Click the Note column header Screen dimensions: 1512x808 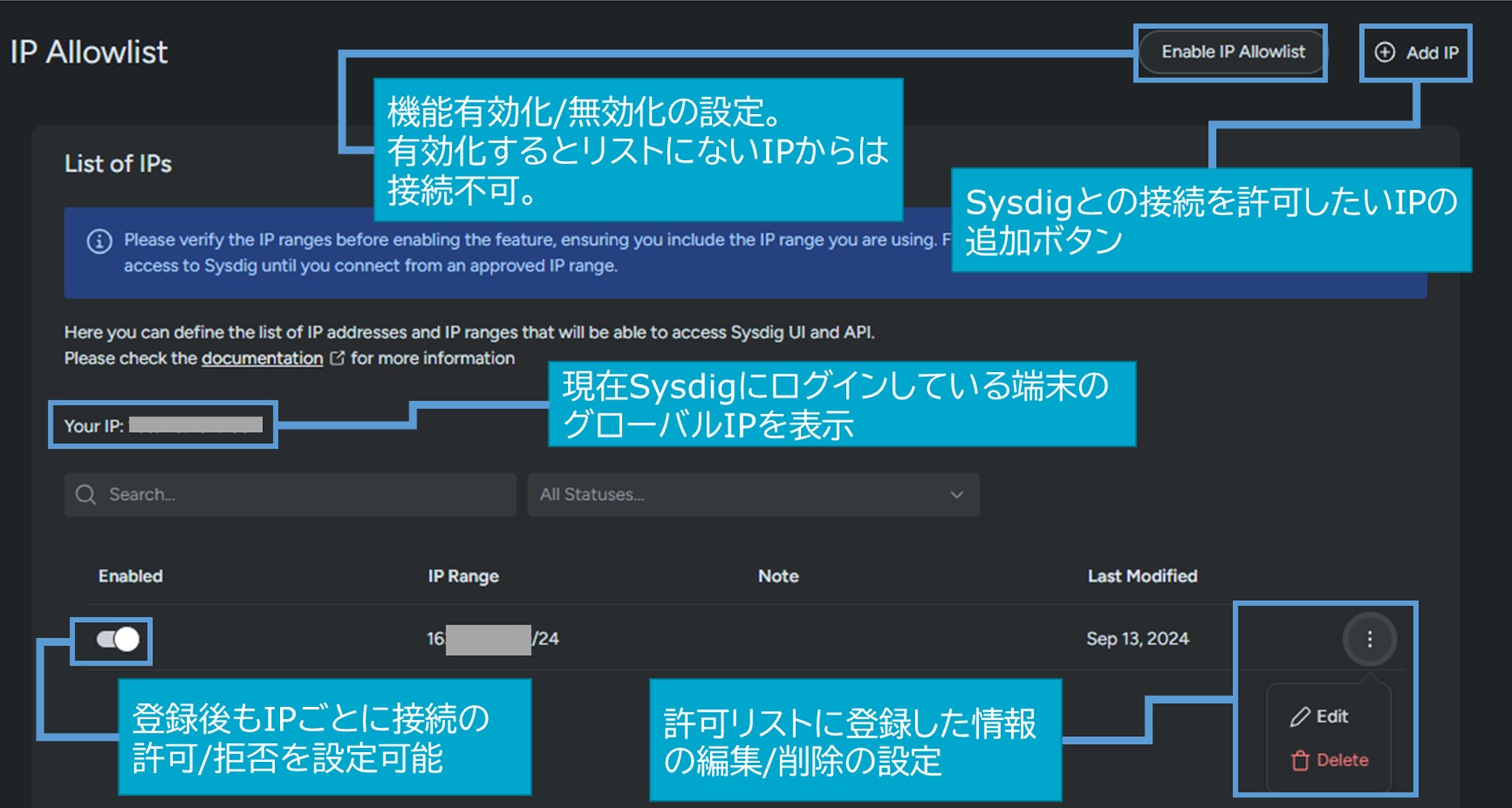point(777,577)
